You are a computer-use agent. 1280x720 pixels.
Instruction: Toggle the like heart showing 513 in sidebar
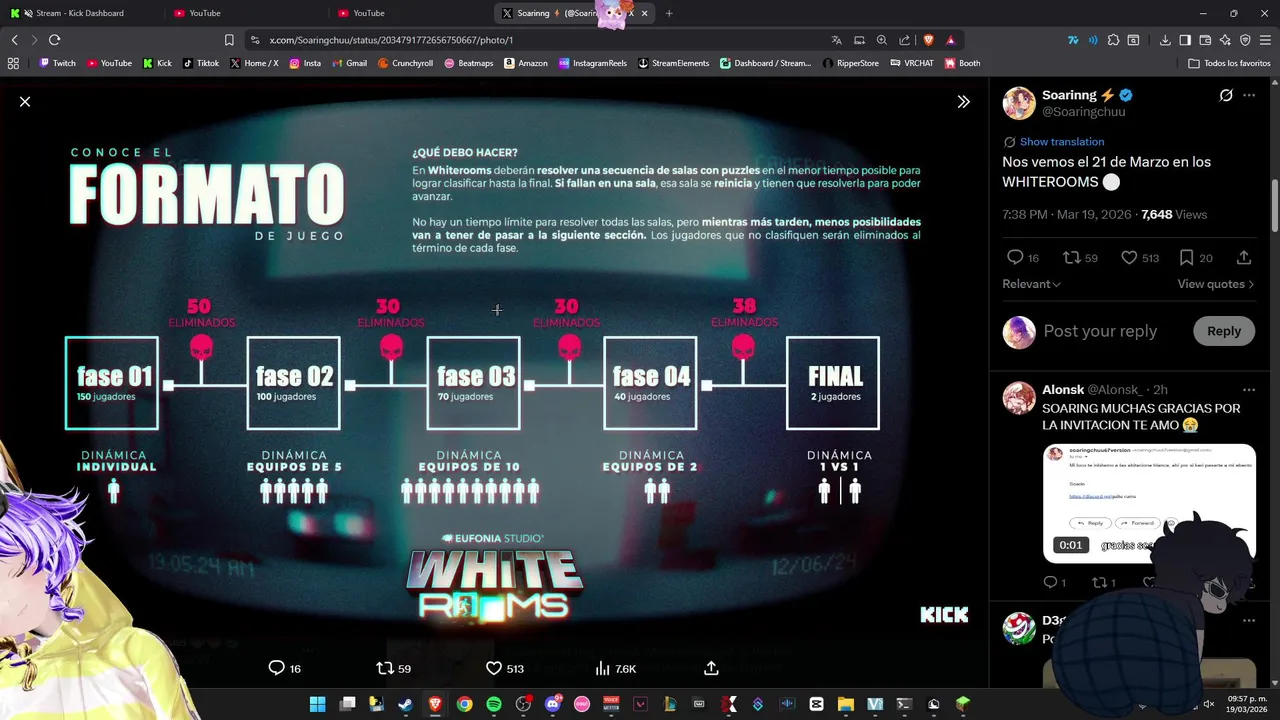tap(1129, 257)
